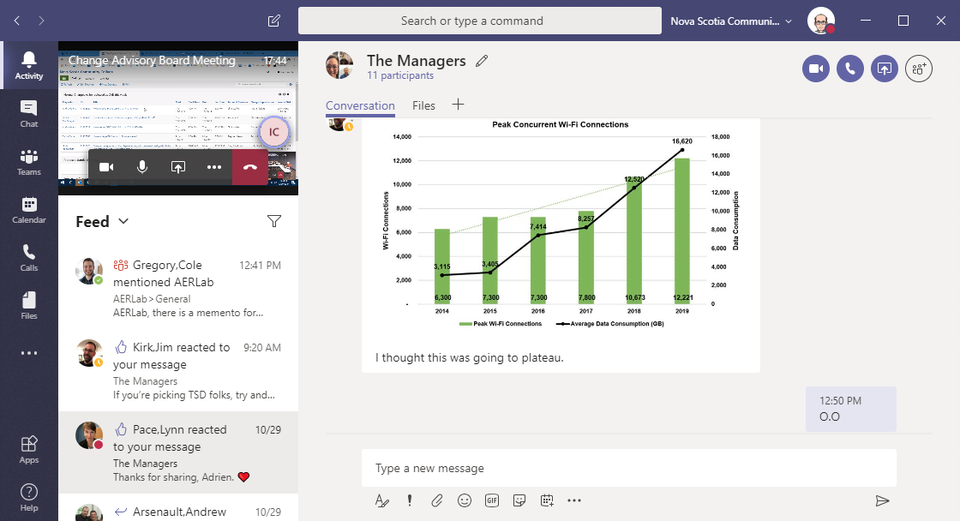Edit The Managers chat name pencil icon

click(482, 61)
